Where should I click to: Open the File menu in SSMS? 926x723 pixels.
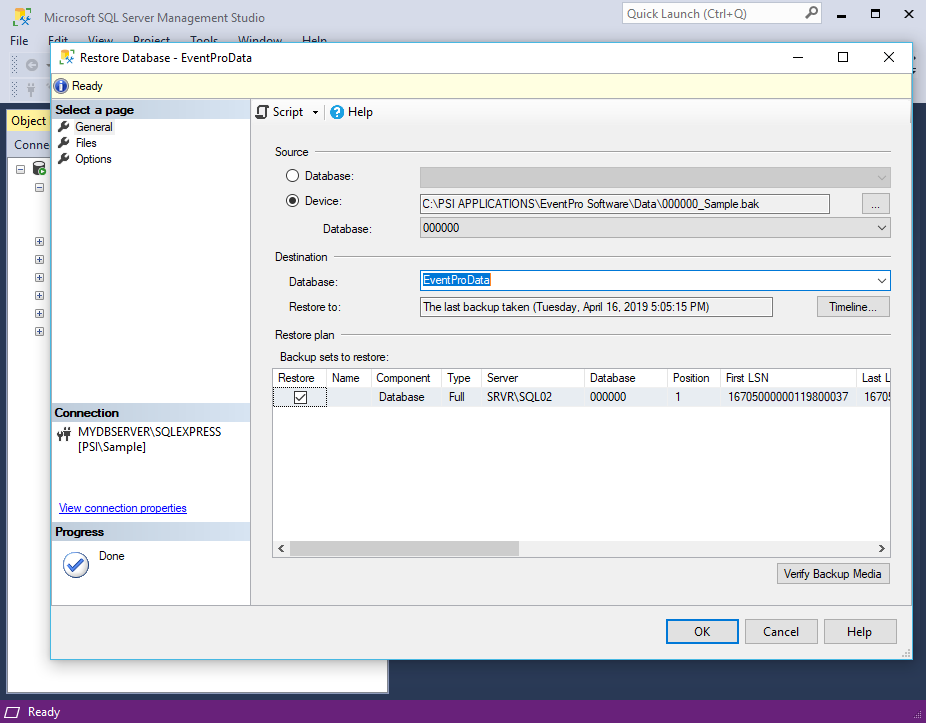(x=19, y=41)
